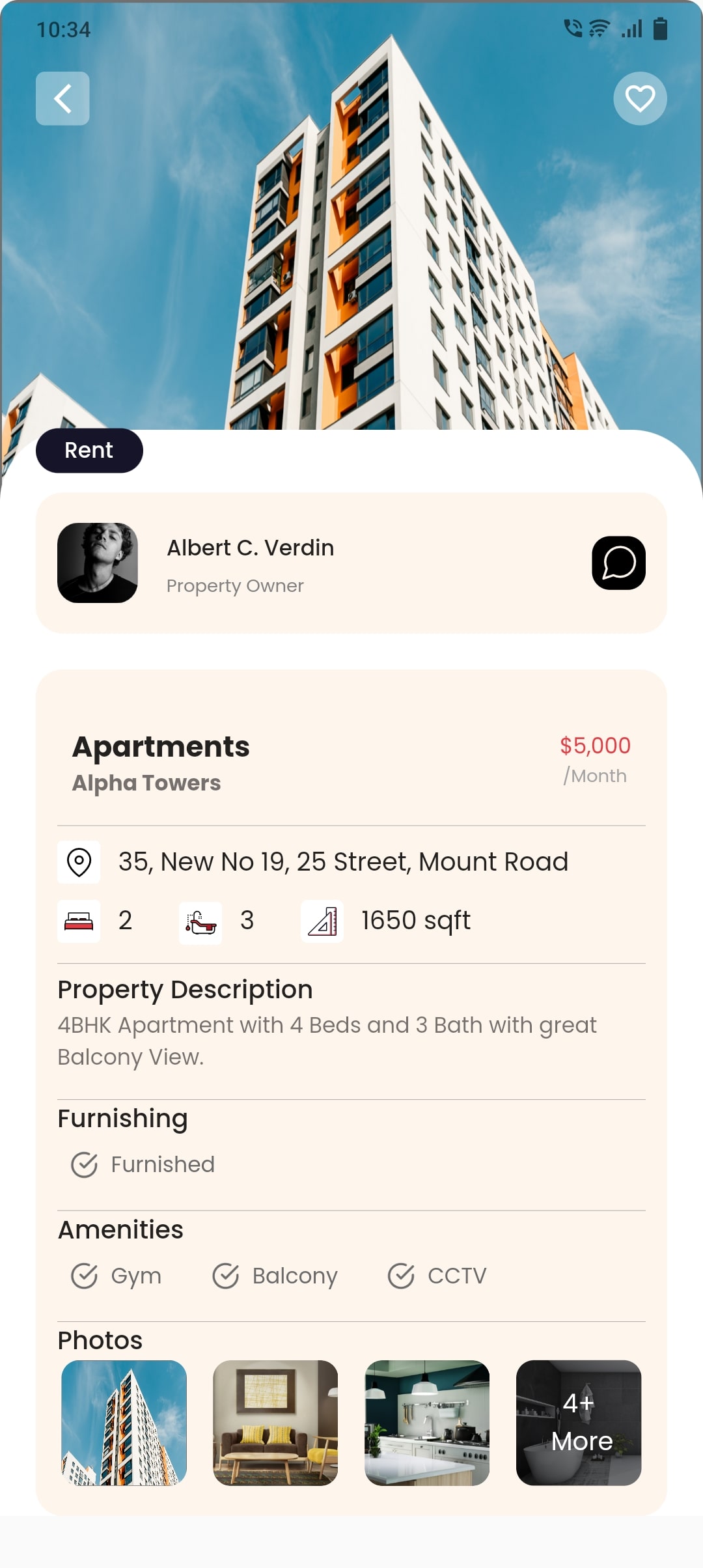The height and width of the screenshot is (1568, 703).
Task: Toggle the Furnished checkmark
Action: 84,1165
